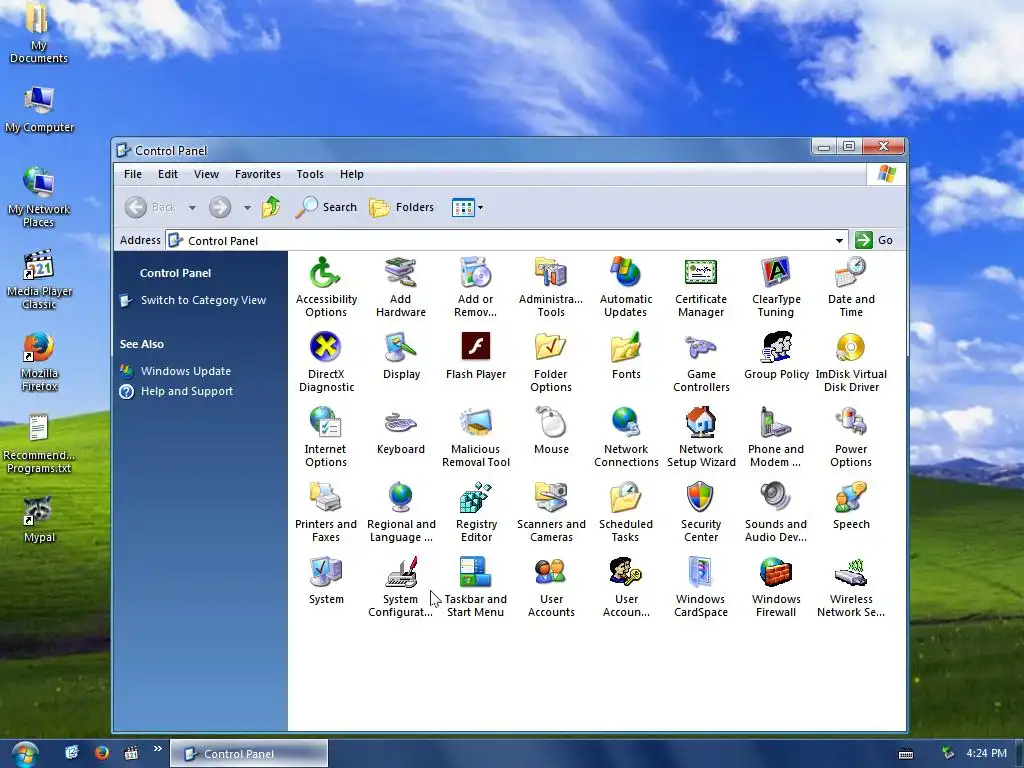Open Display properties
This screenshot has height=768, width=1024.
point(401,356)
